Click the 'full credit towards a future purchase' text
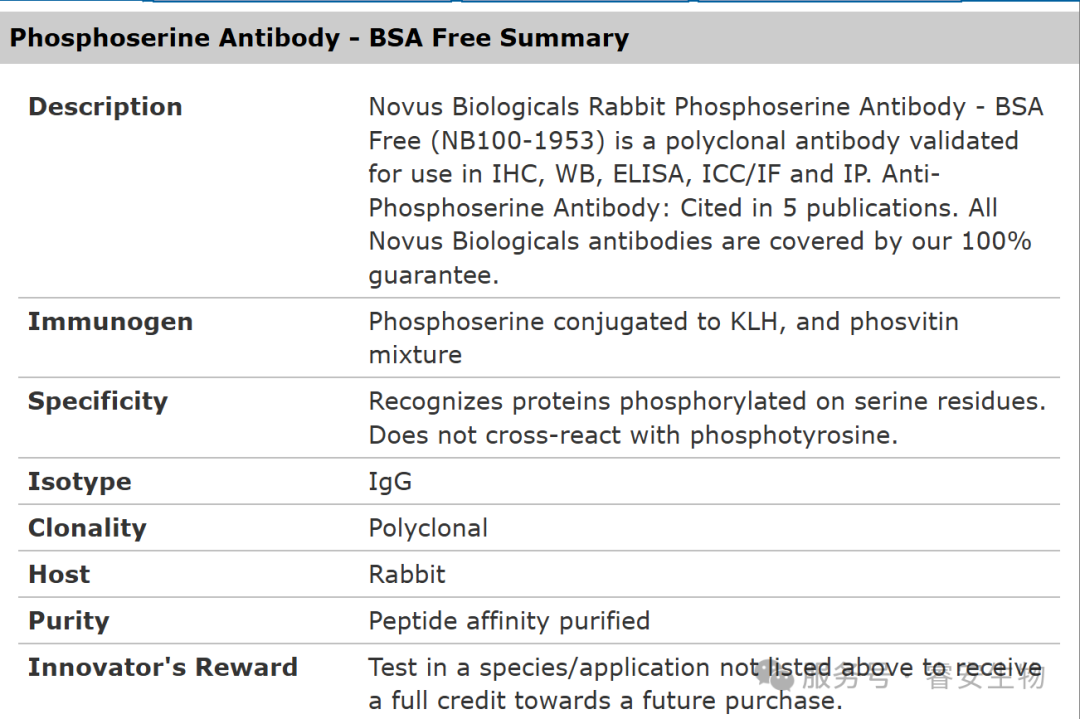This screenshot has height=719, width=1080. (612, 701)
